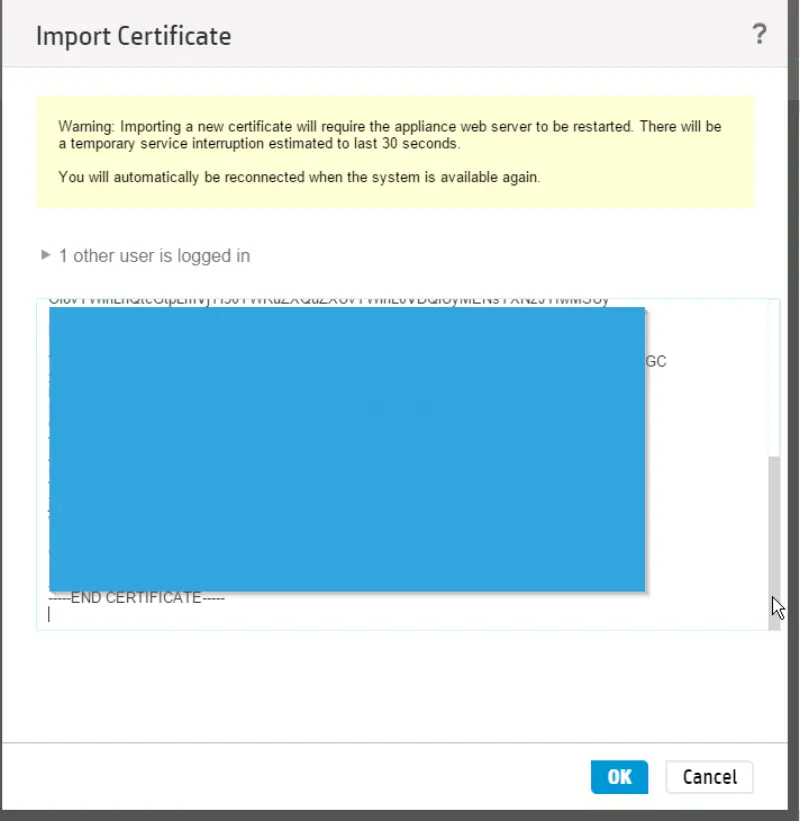Open help for Import Certificate dialog

(760, 34)
